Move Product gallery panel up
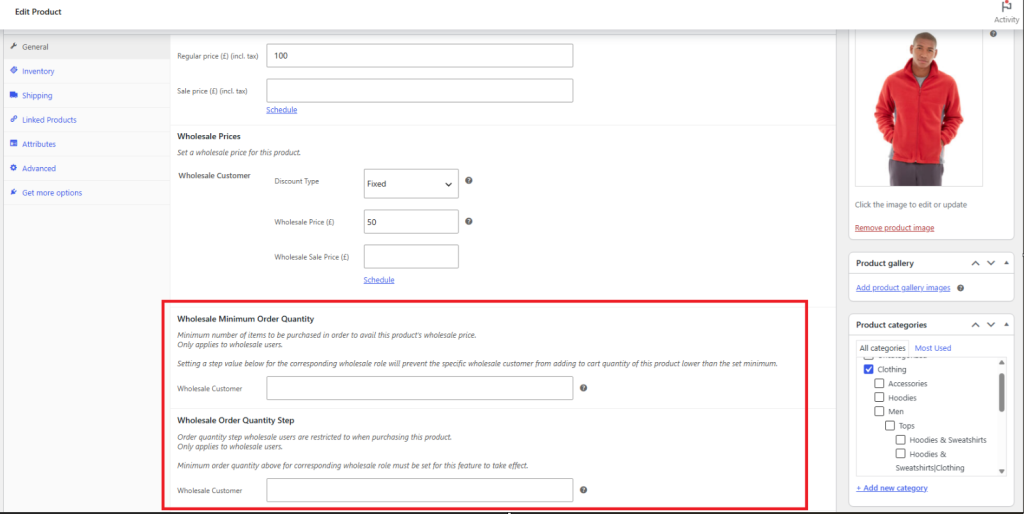Screen dimensions: 1024x514 coord(975,263)
